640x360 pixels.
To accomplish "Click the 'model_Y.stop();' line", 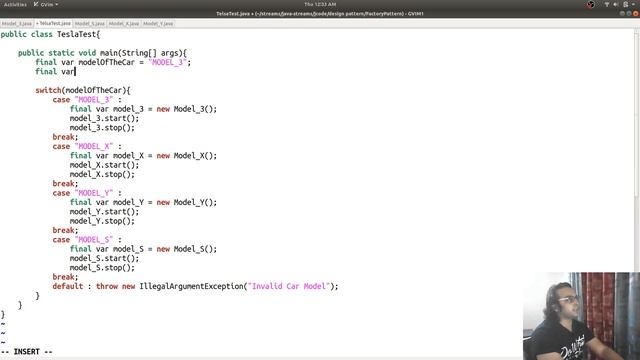I will point(102,221).
